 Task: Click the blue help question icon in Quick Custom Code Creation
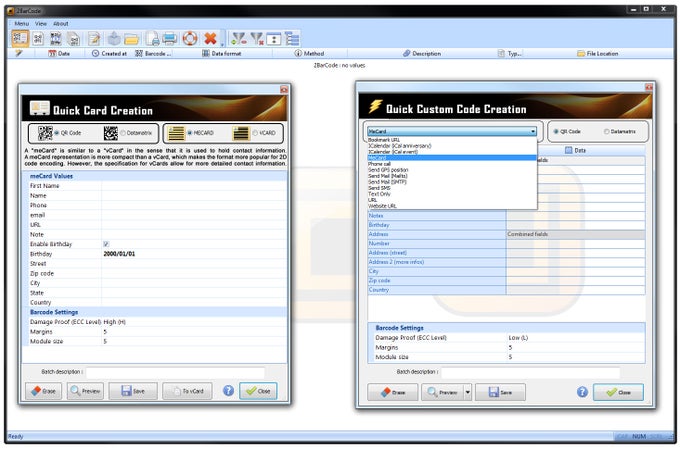point(582,392)
